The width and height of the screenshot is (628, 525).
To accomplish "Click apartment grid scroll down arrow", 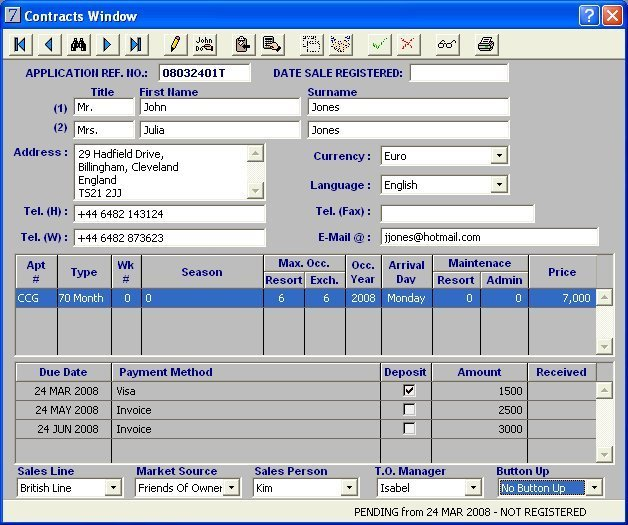I will 604,346.
